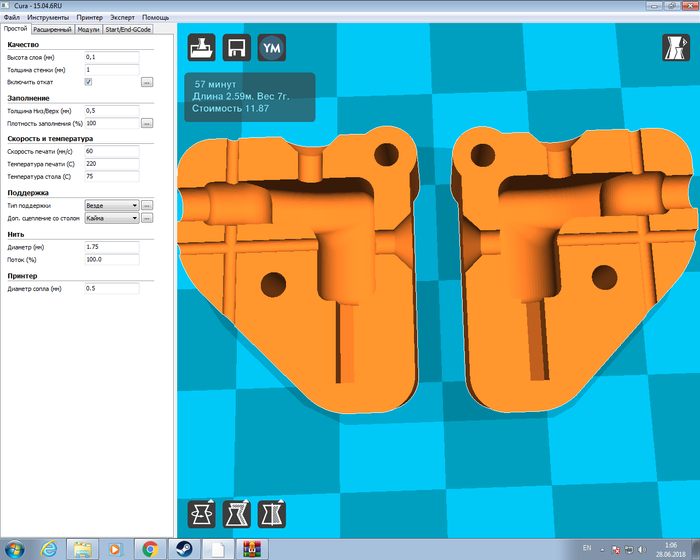
Task: Open fill density ellipsis settings button
Action: click(146, 123)
